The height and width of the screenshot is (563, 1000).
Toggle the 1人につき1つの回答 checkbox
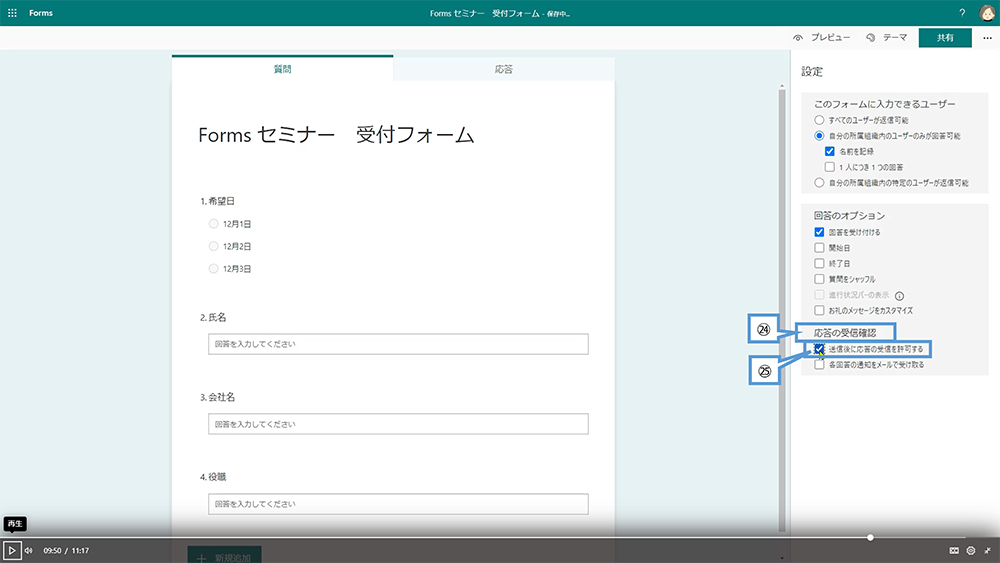[x=830, y=167]
